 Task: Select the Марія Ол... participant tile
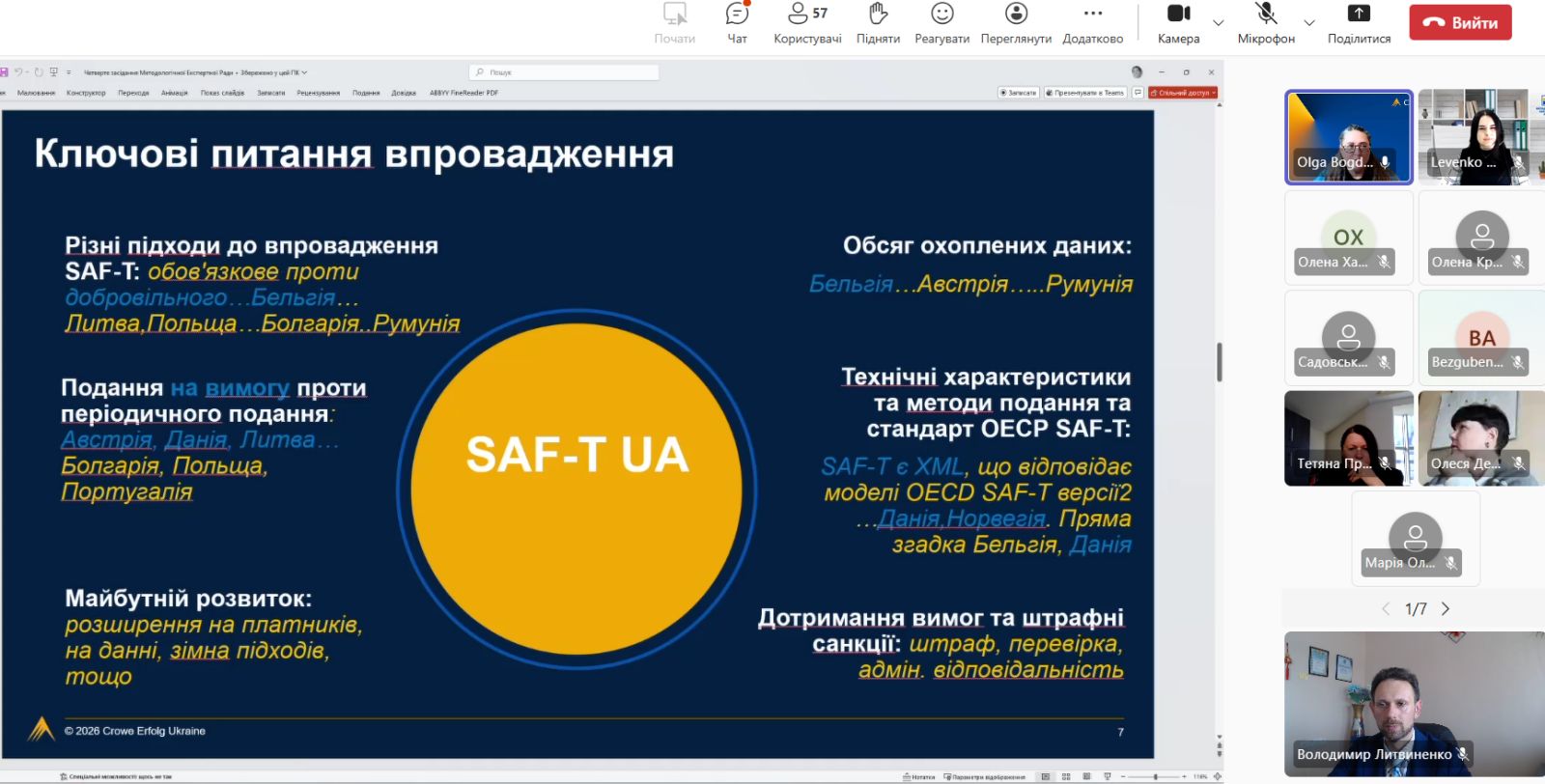pyautogui.click(x=1415, y=539)
